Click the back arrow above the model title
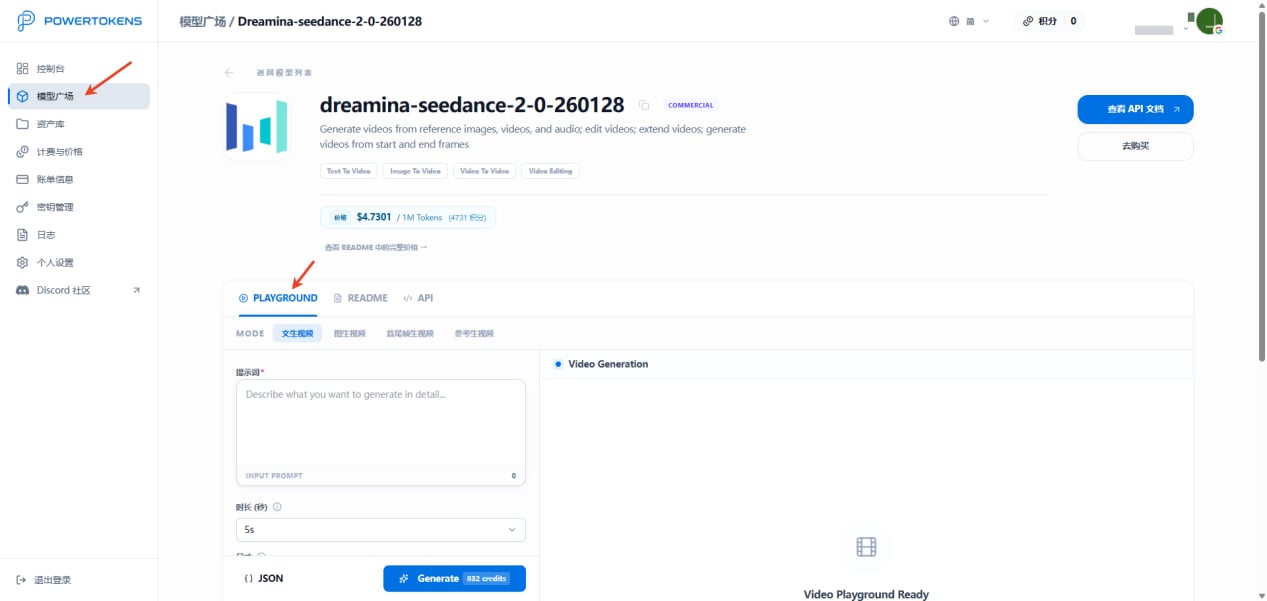 tap(229, 73)
